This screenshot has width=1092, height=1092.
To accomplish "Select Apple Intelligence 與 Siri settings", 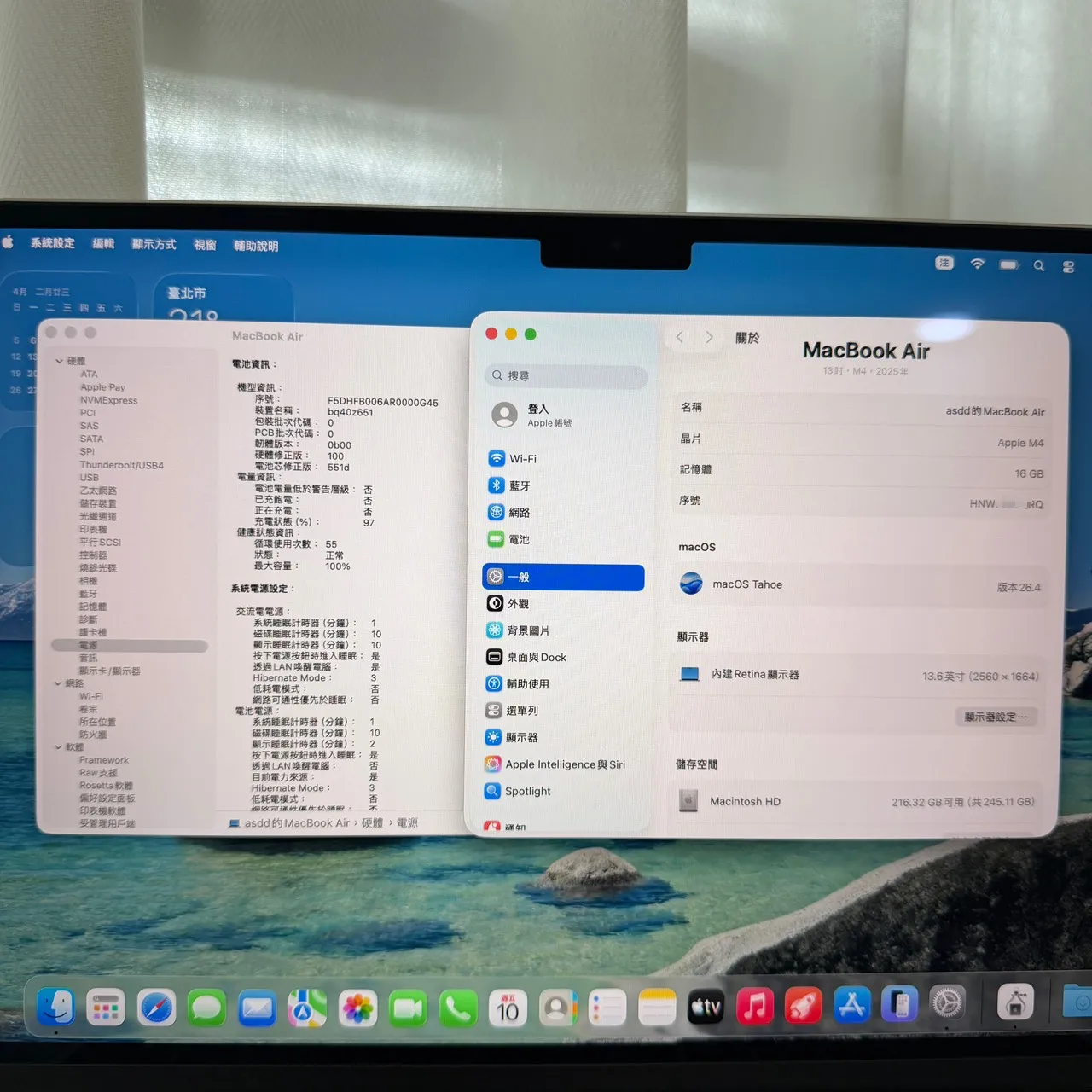I will click(555, 764).
